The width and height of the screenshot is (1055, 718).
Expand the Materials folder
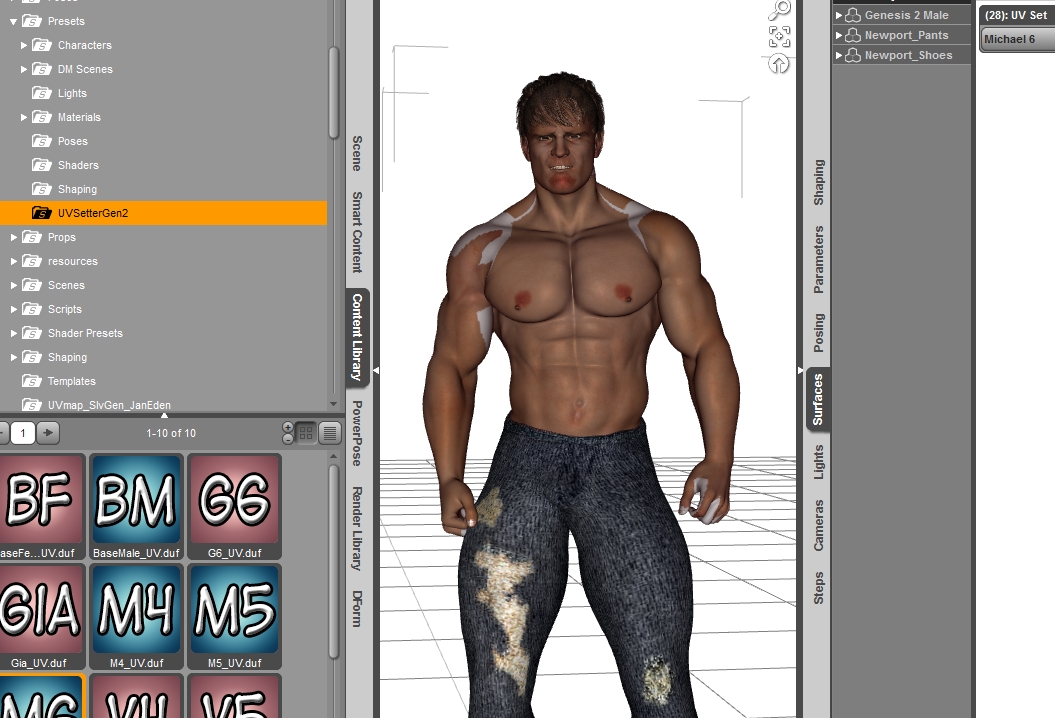click(x=24, y=117)
